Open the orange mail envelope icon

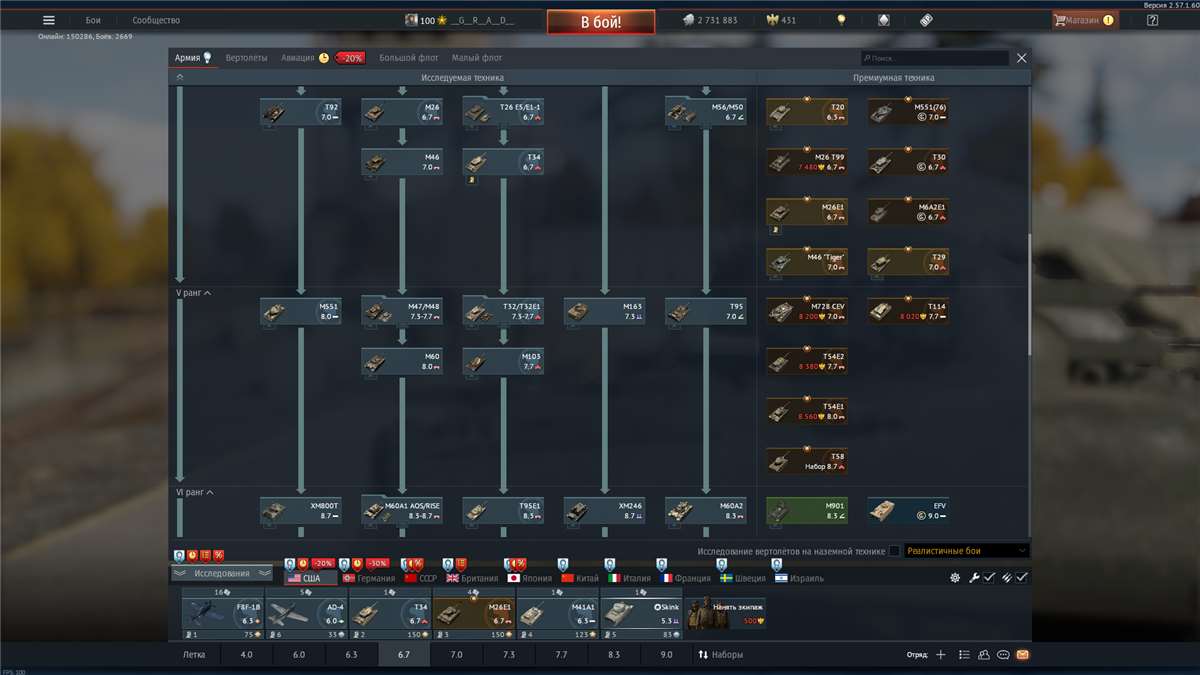tap(1022, 655)
